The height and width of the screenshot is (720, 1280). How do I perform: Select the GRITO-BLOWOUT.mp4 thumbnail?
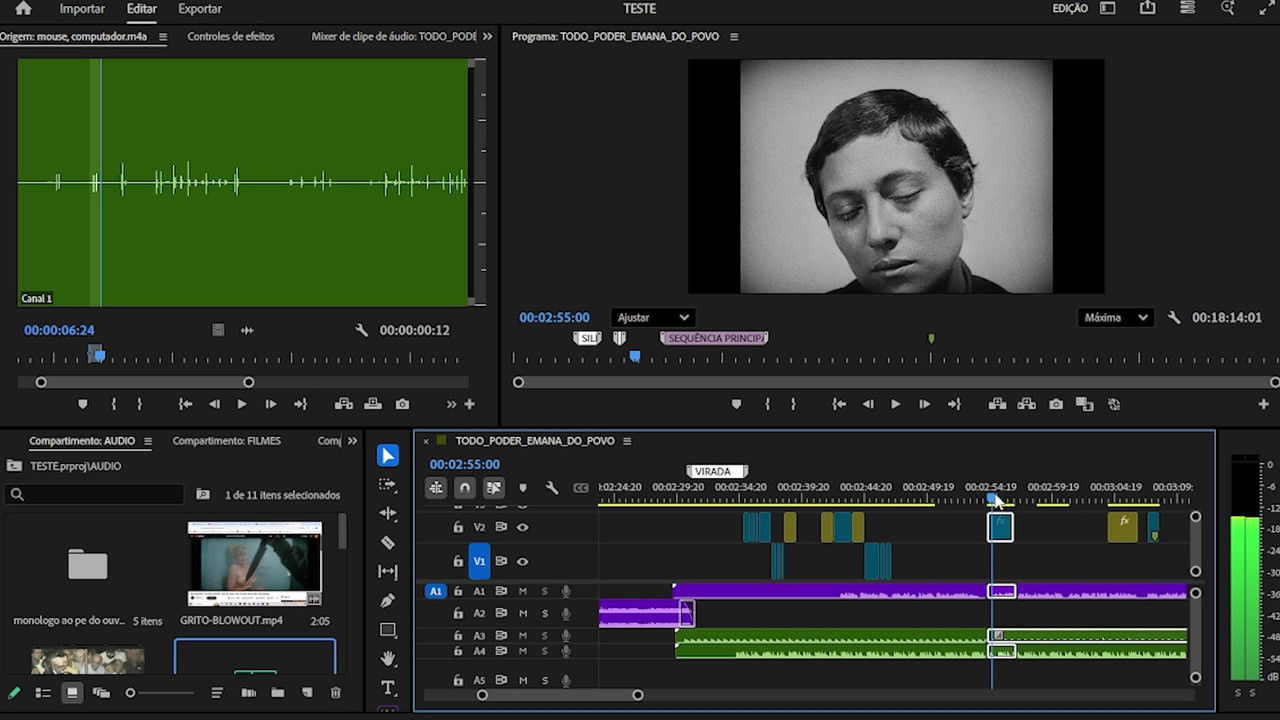[255, 564]
